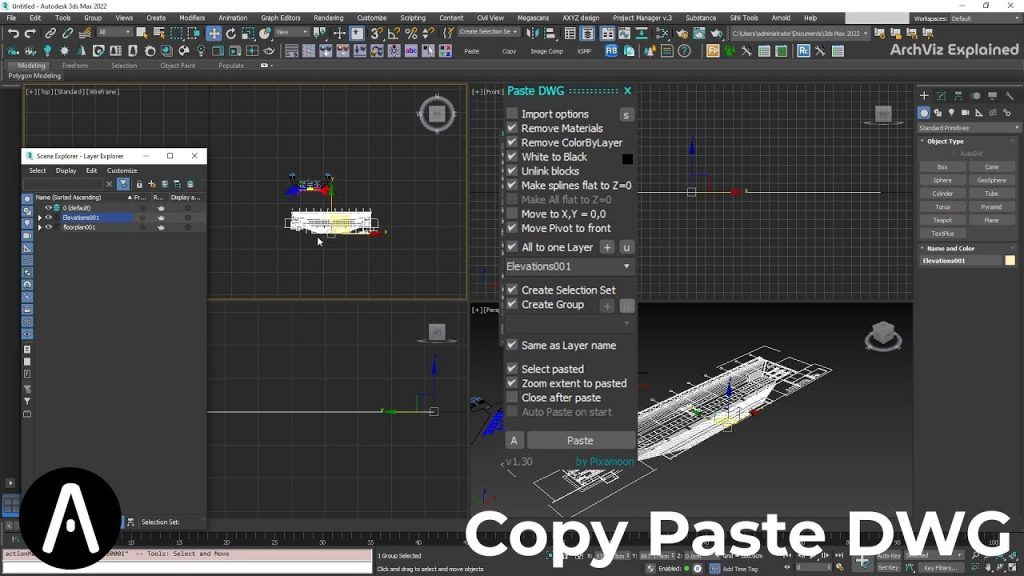
Task: Click the Elevations001 object name field
Action: (x=961, y=261)
